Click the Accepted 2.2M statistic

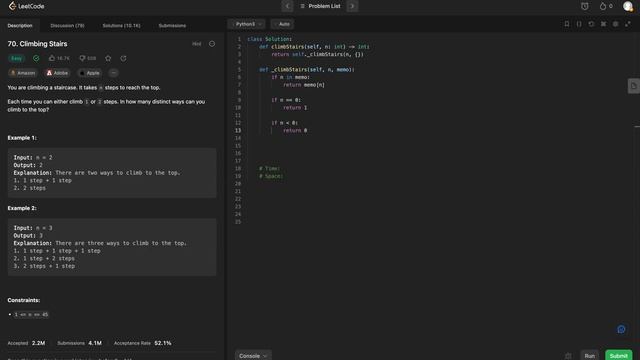[x=27, y=343]
